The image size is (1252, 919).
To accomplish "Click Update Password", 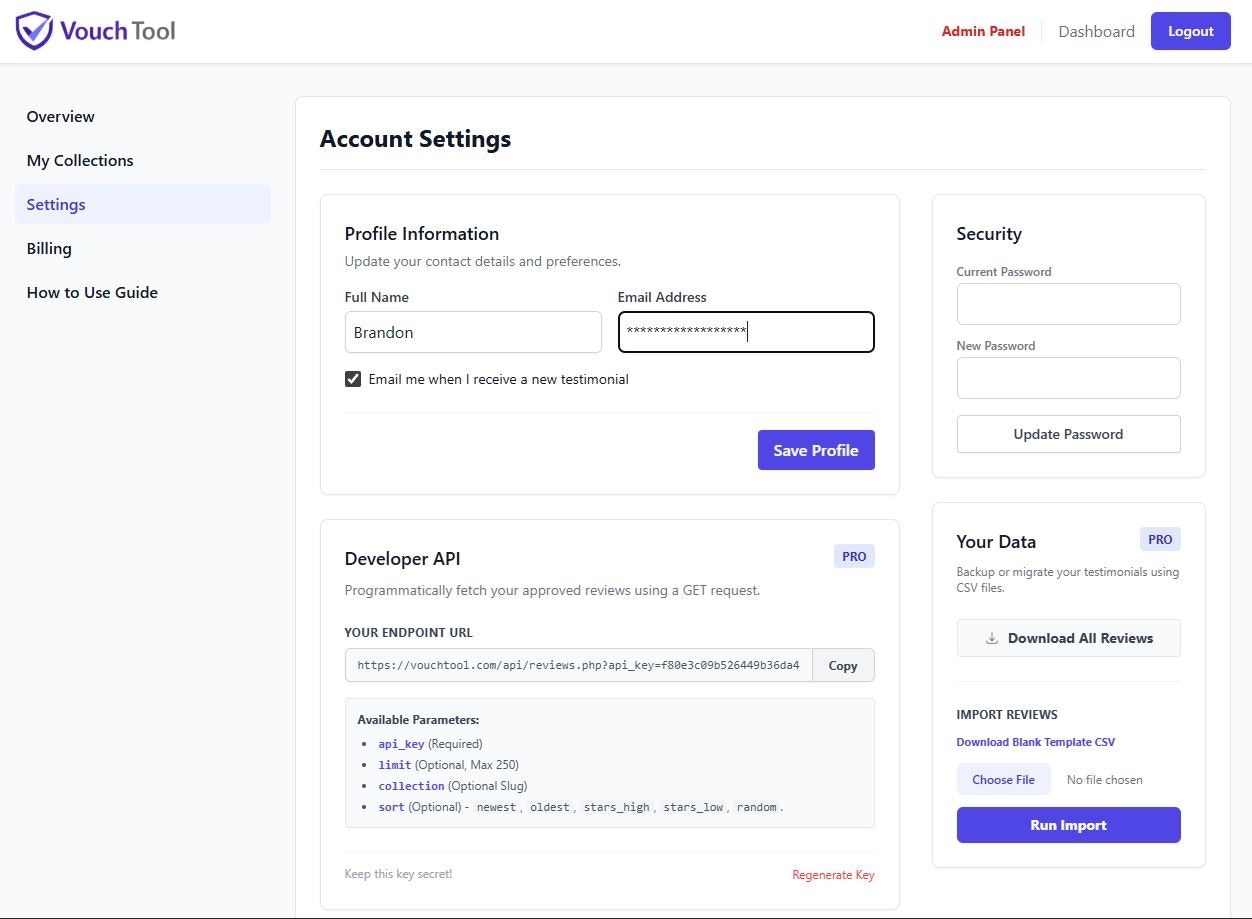I will [x=1068, y=434].
